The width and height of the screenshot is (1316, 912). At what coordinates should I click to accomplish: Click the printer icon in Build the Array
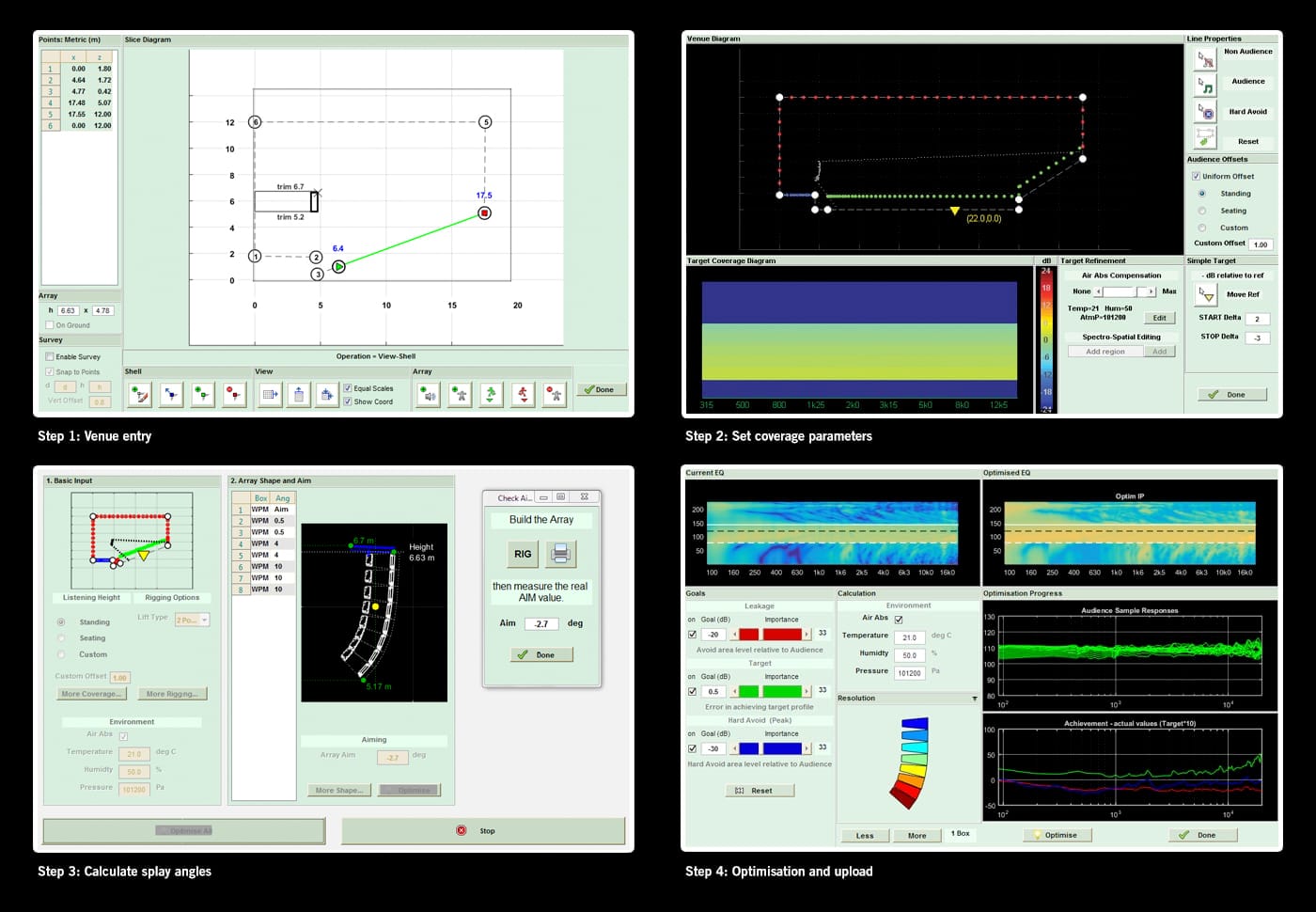point(560,554)
